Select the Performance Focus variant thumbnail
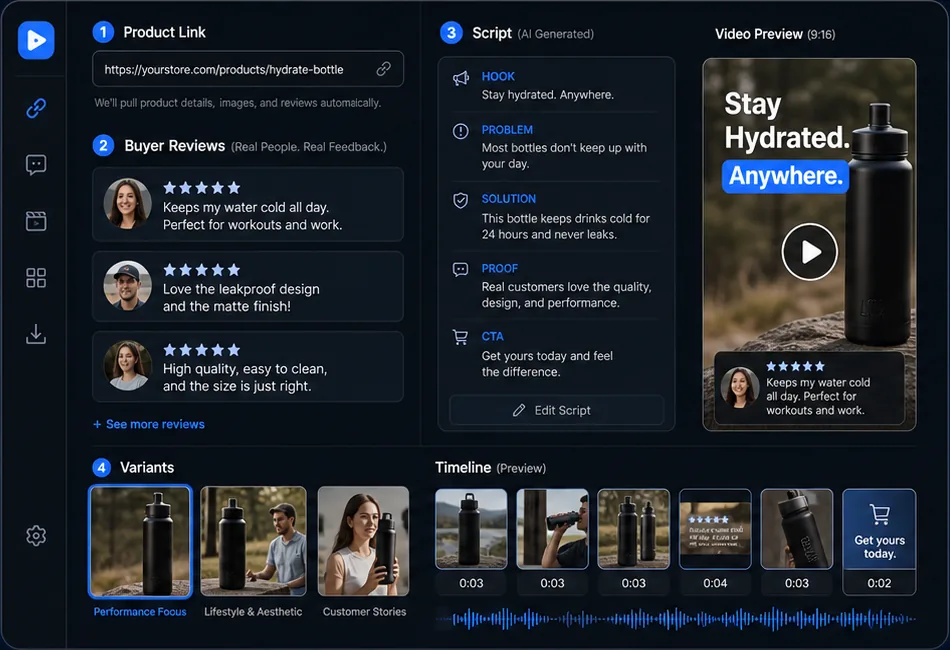 (x=140, y=541)
